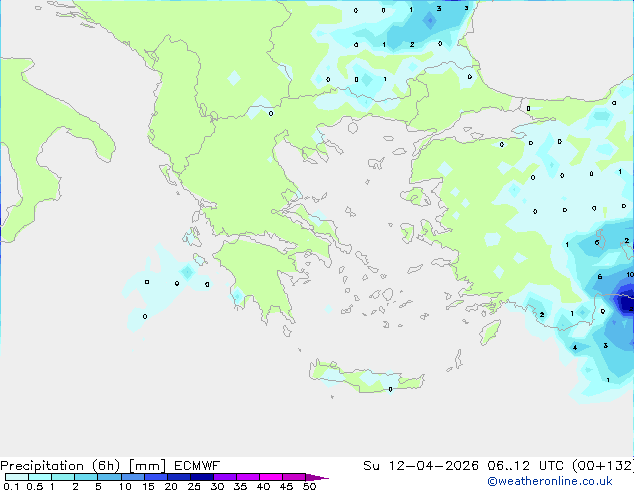The width and height of the screenshot is (634, 490).
Task: Click the 0.1–0.5 mm legend color box
Action: (x=17, y=477)
